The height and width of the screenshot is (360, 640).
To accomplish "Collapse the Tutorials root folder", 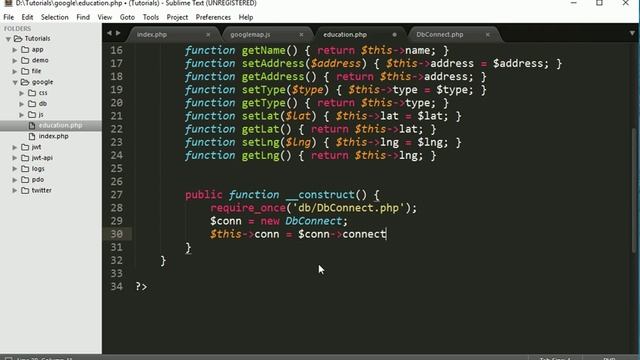I will (8, 39).
